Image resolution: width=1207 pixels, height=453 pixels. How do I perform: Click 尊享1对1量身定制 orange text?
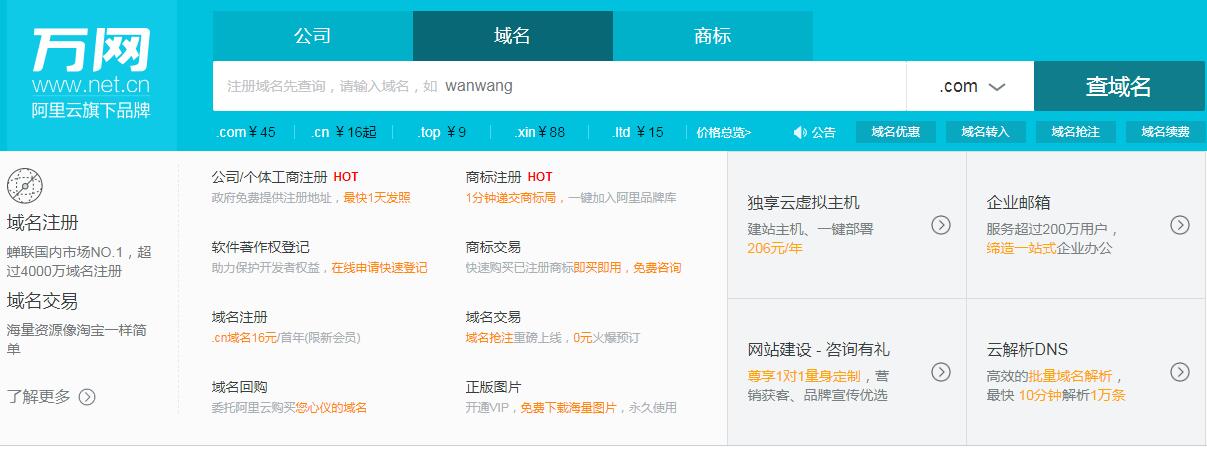pos(804,376)
